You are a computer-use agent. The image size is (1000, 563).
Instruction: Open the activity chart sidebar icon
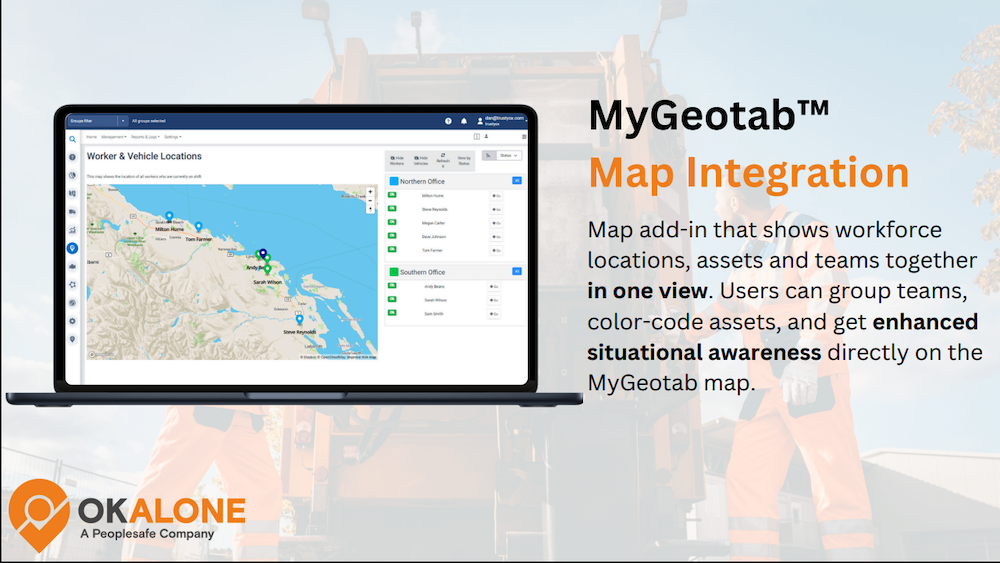click(x=73, y=230)
